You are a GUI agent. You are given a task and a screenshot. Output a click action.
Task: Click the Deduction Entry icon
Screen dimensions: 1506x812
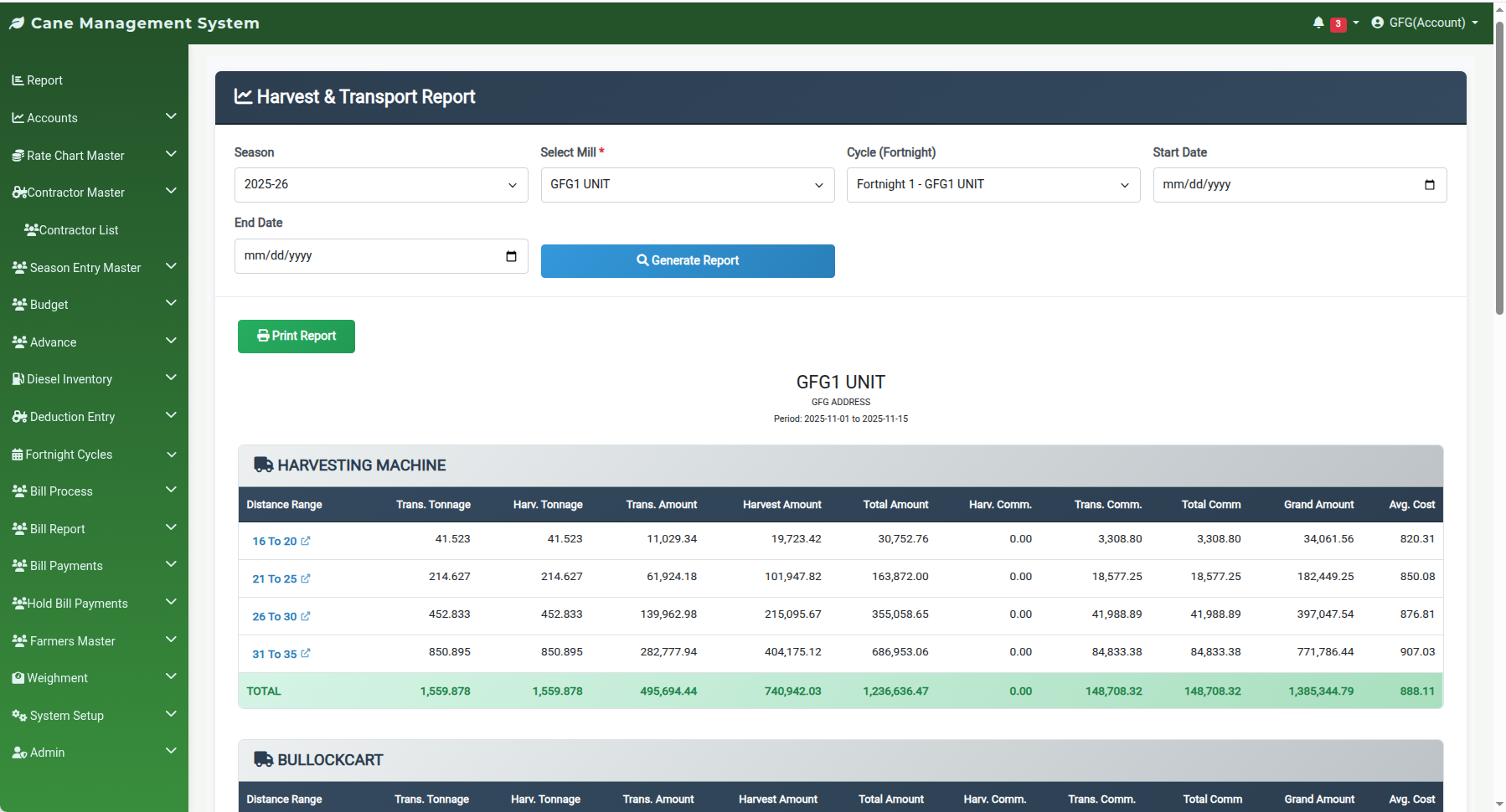click(x=19, y=416)
